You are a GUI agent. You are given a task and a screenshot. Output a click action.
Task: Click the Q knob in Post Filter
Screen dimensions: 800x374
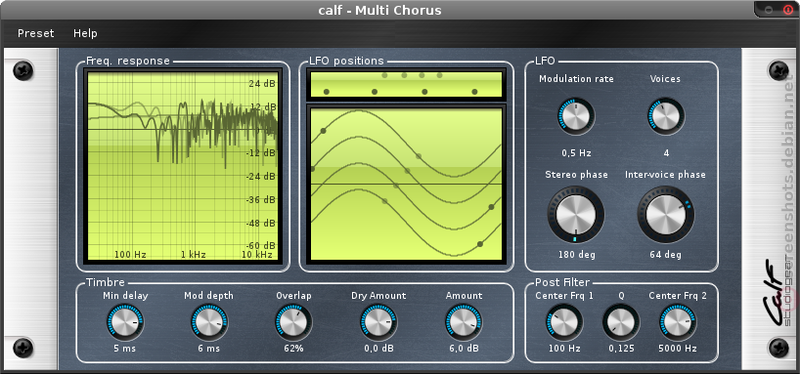coord(621,323)
